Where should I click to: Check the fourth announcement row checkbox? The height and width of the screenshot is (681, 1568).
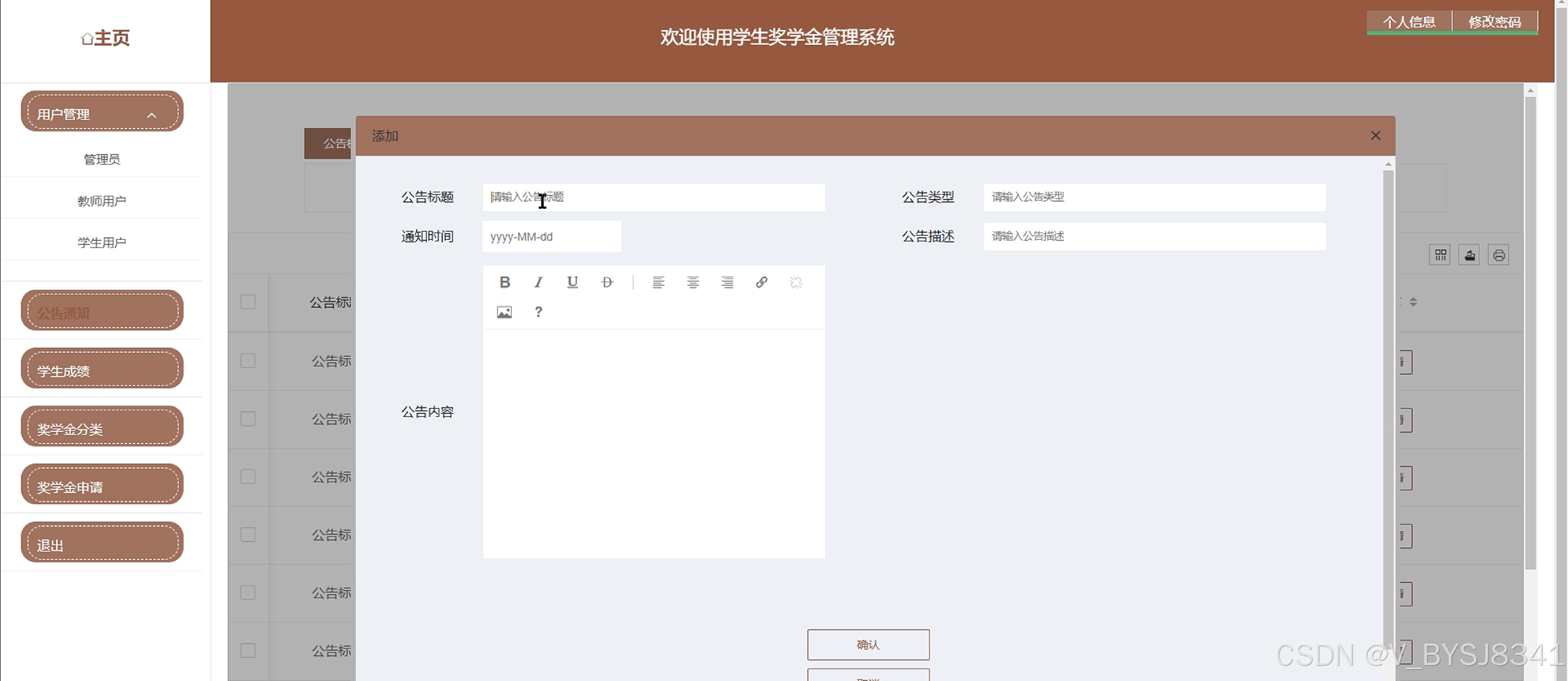pyautogui.click(x=248, y=534)
